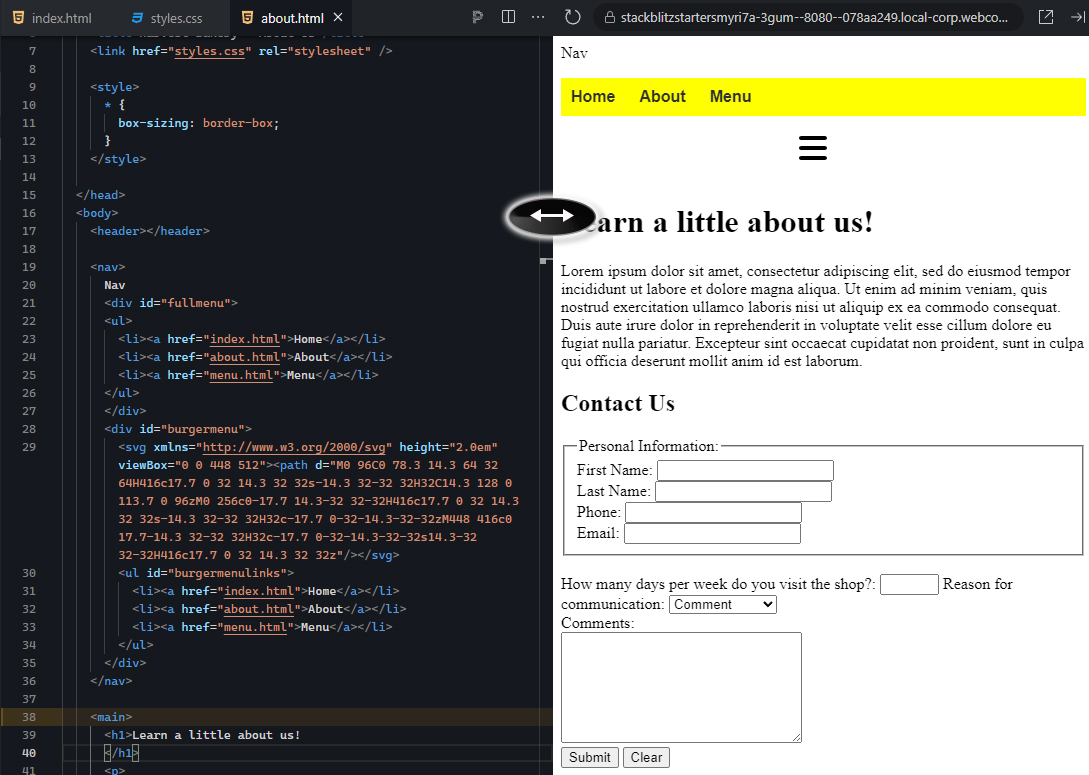Click the index.html file icon in its tab
This screenshot has height=775, width=1089.
17,17
